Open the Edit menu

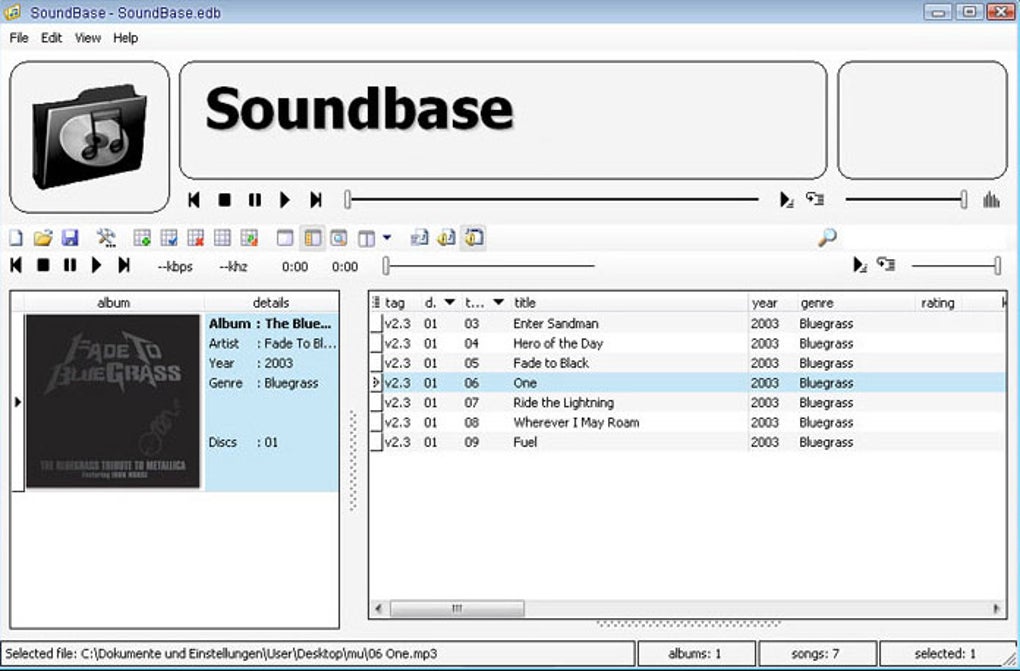[50, 38]
